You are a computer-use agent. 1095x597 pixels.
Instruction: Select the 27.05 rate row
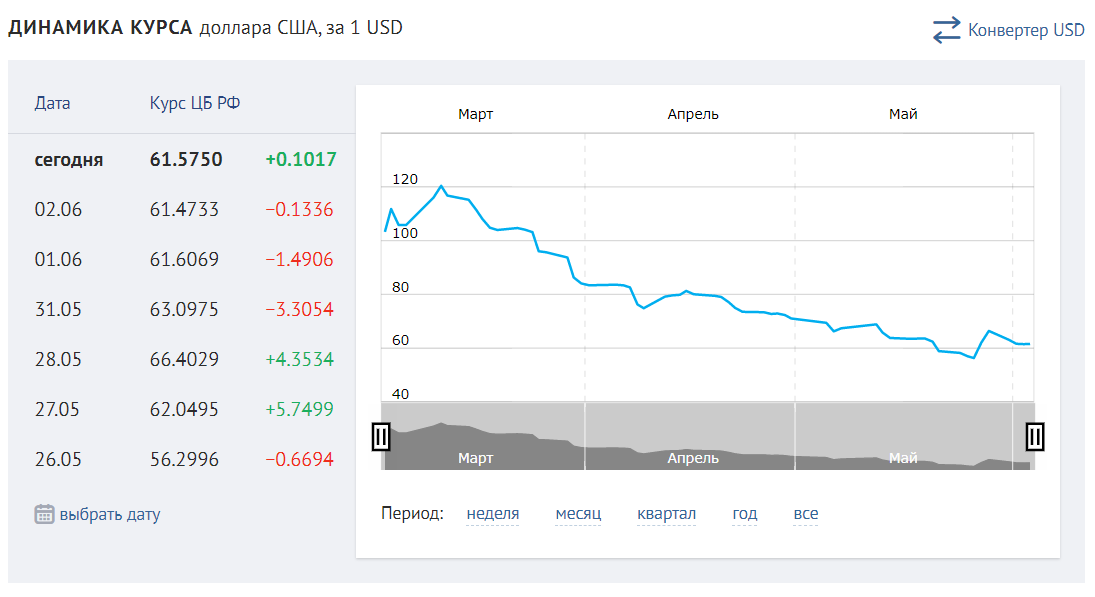point(185,409)
